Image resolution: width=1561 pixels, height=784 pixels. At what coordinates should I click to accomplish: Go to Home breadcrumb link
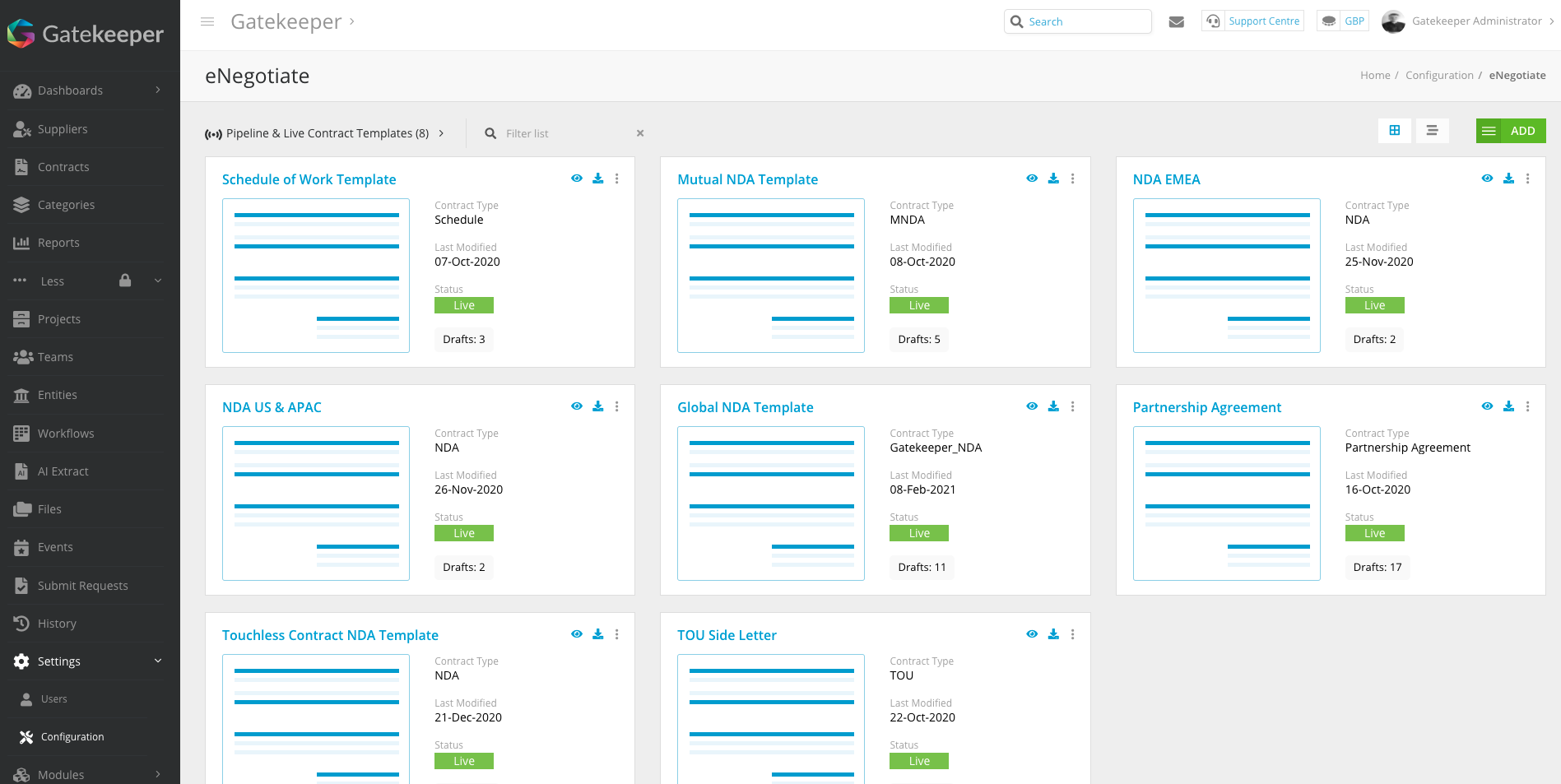click(x=1375, y=75)
